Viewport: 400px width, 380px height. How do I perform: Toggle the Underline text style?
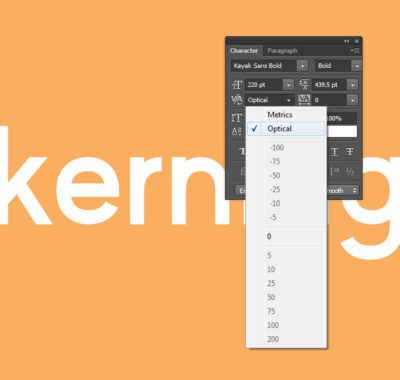(335, 152)
